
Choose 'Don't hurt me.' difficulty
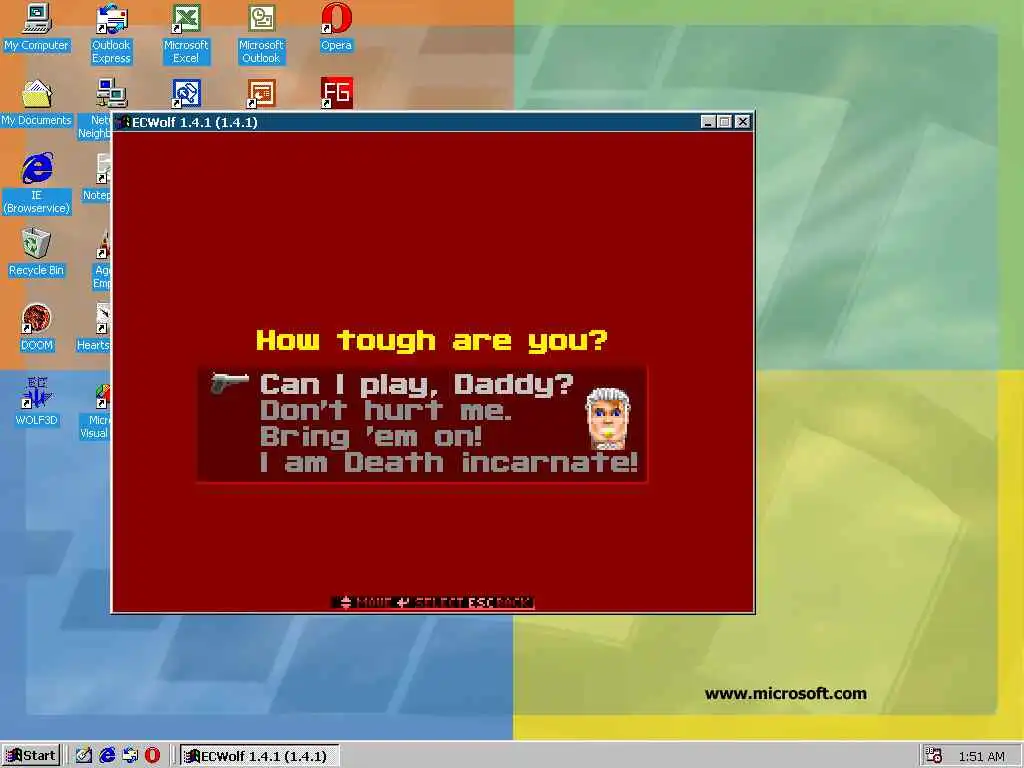[x=385, y=411]
